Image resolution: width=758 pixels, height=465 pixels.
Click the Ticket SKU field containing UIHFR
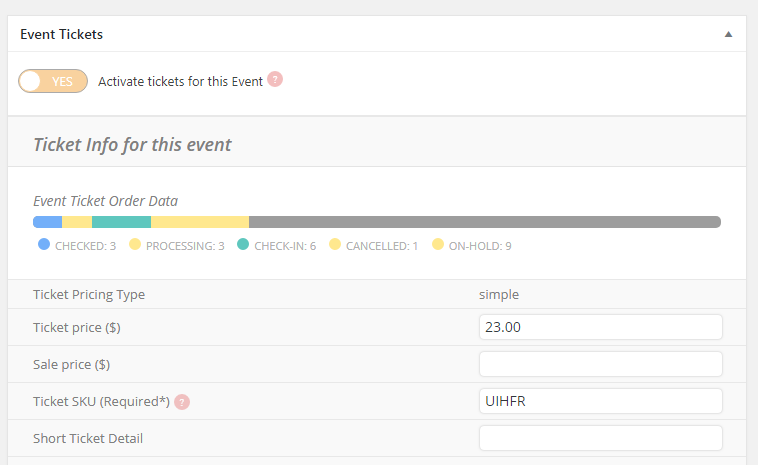point(601,401)
